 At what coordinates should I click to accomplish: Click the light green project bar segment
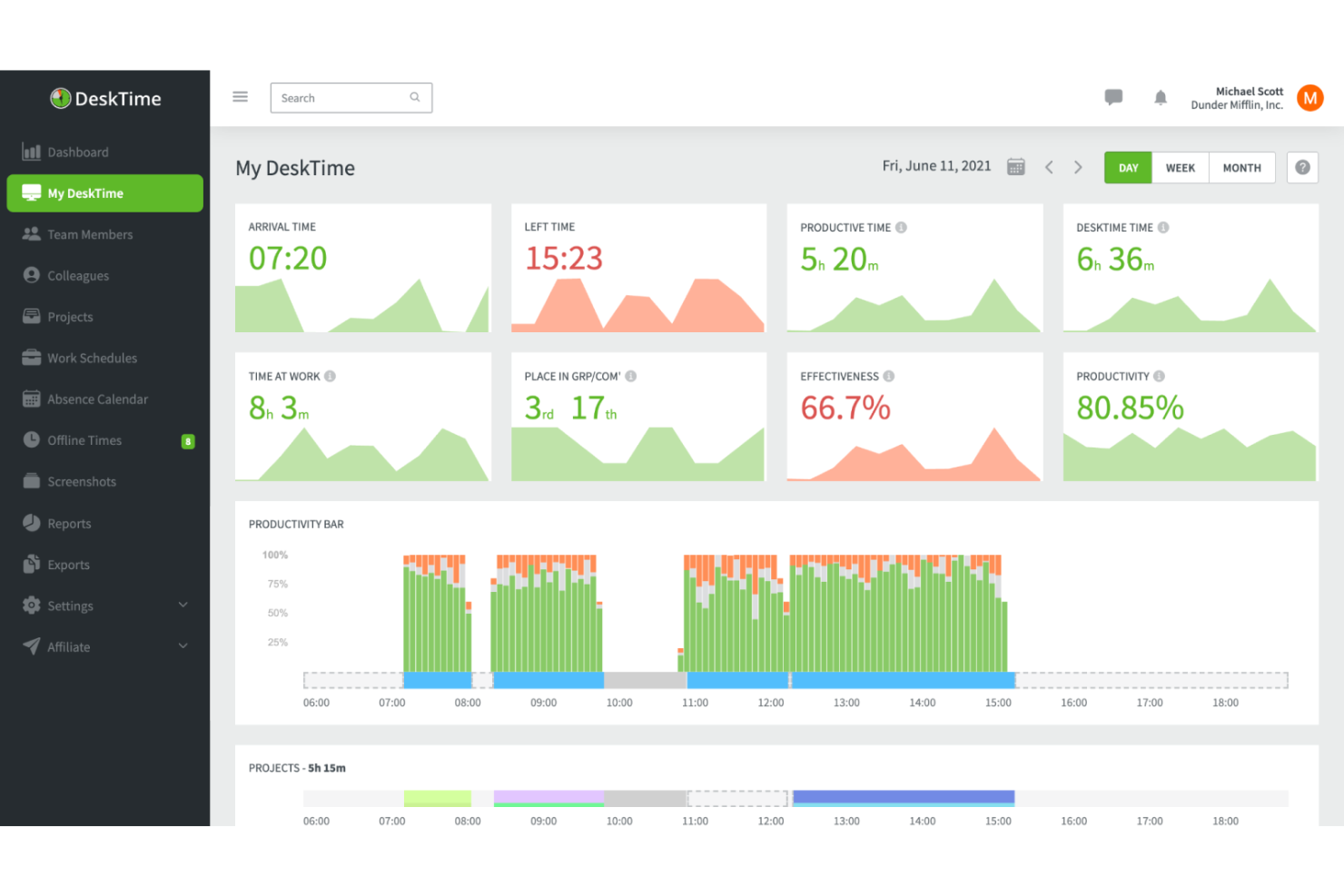pos(438,798)
